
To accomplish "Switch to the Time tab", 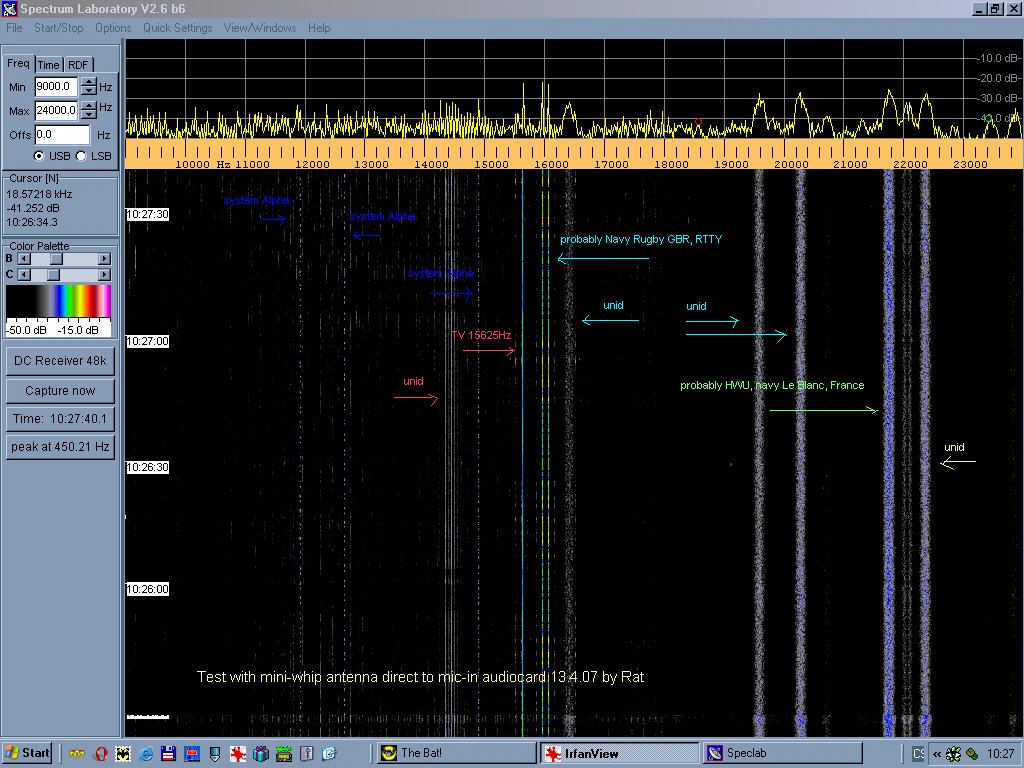I will [48, 65].
